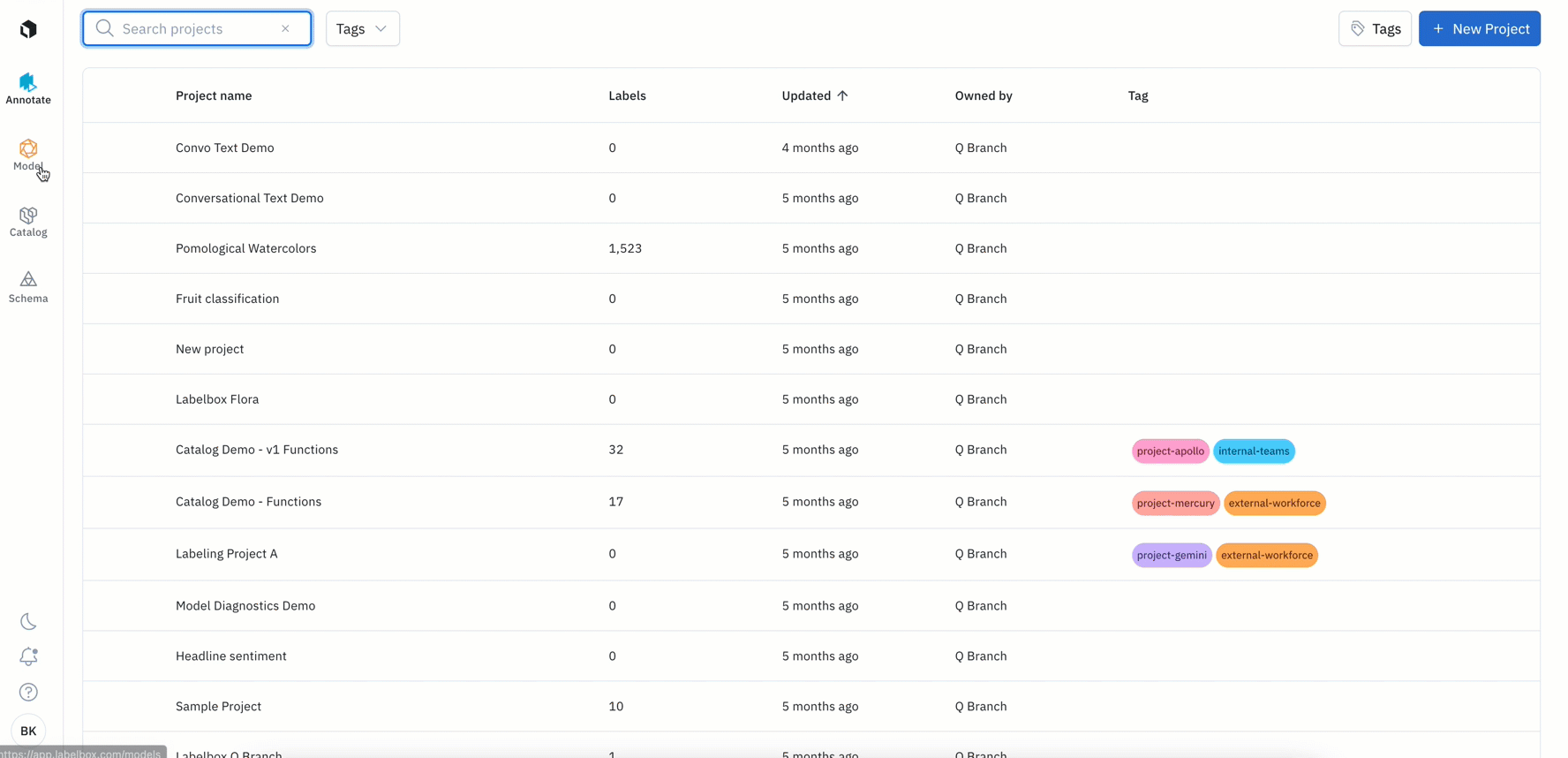Click external-workforce tag on Catalog Demo - Functions
The width and height of the screenshot is (1568, 758).
1275,504
